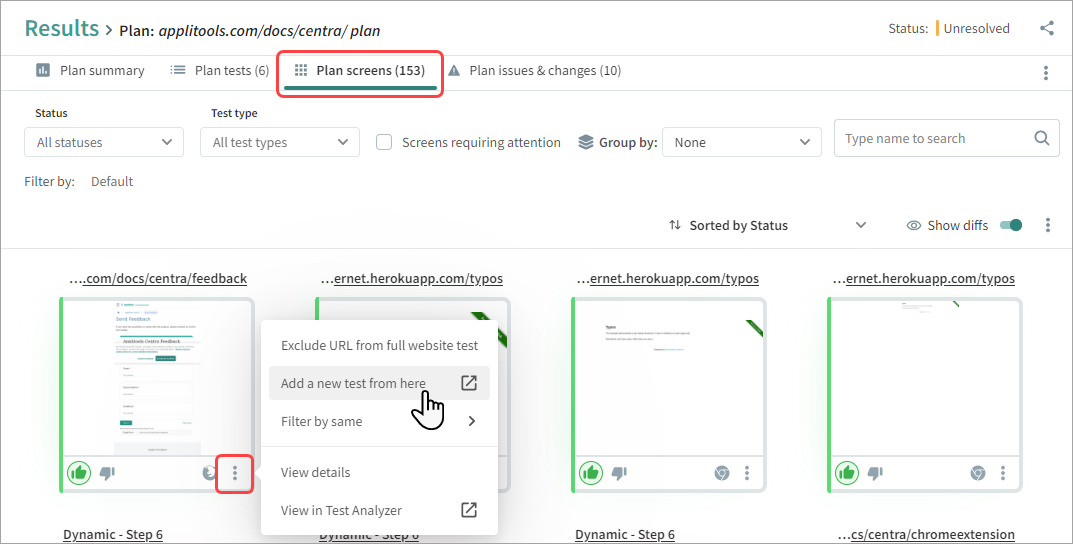Switch to the Plan summary tab
Viewport: 1073px width, 544px height.
pyautogui.click(x=90, y=71)
